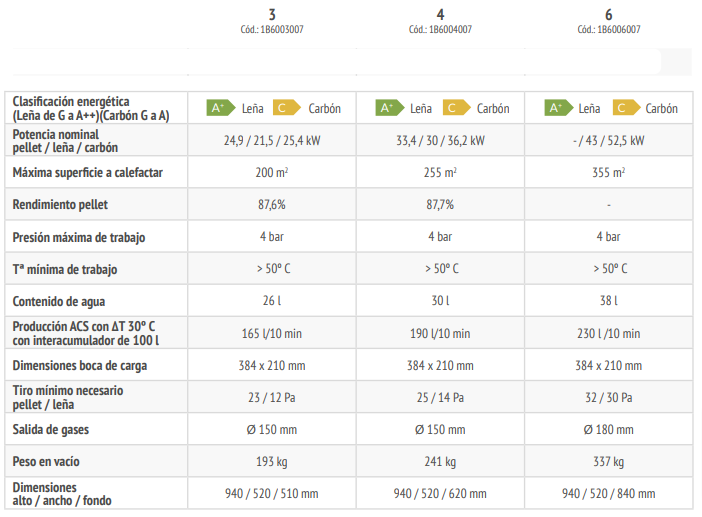Click the Rendimiento pellet 87,6% cell

(x=272, y=204)
